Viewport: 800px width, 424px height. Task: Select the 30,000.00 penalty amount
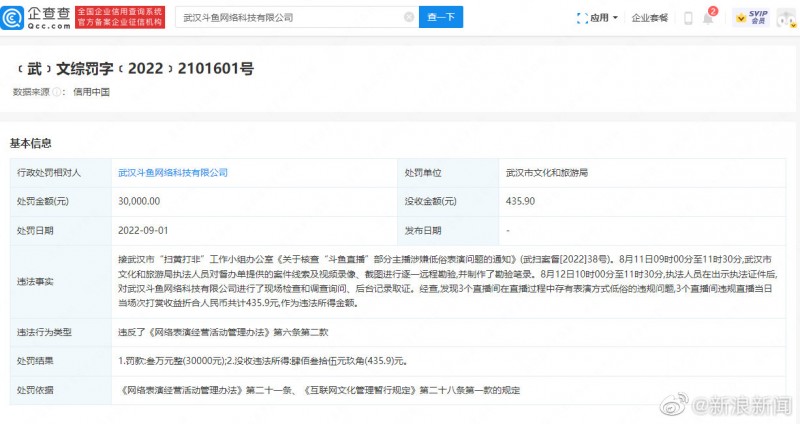coord(139,202)
